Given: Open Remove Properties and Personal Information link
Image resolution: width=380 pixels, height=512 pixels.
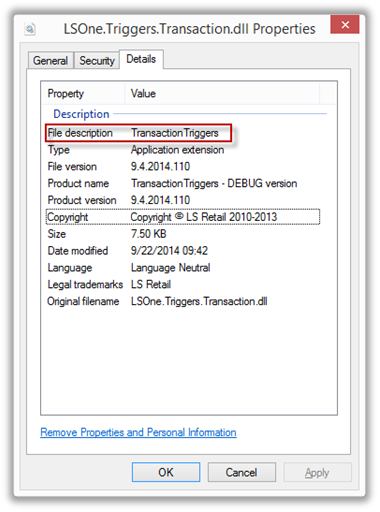Looking at the screenshot, I should 138,432.
